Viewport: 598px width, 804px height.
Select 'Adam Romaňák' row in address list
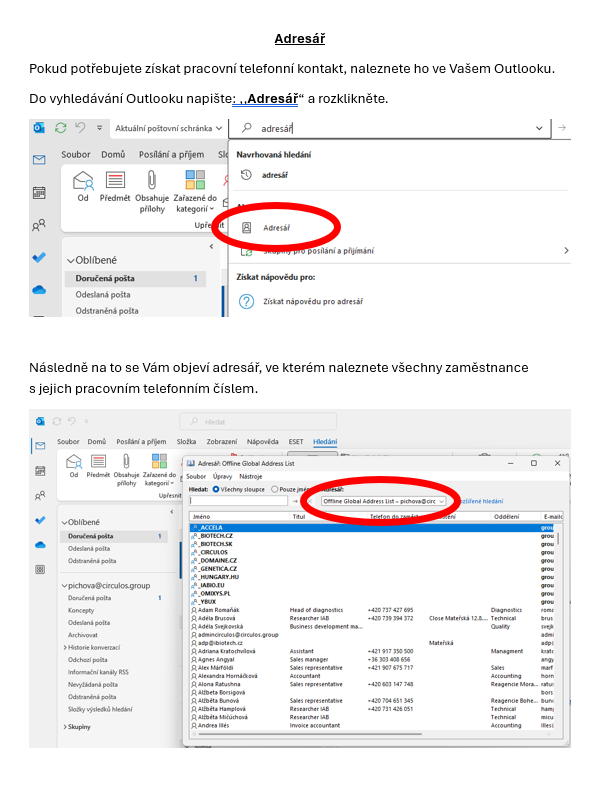(x=372, y=610)
